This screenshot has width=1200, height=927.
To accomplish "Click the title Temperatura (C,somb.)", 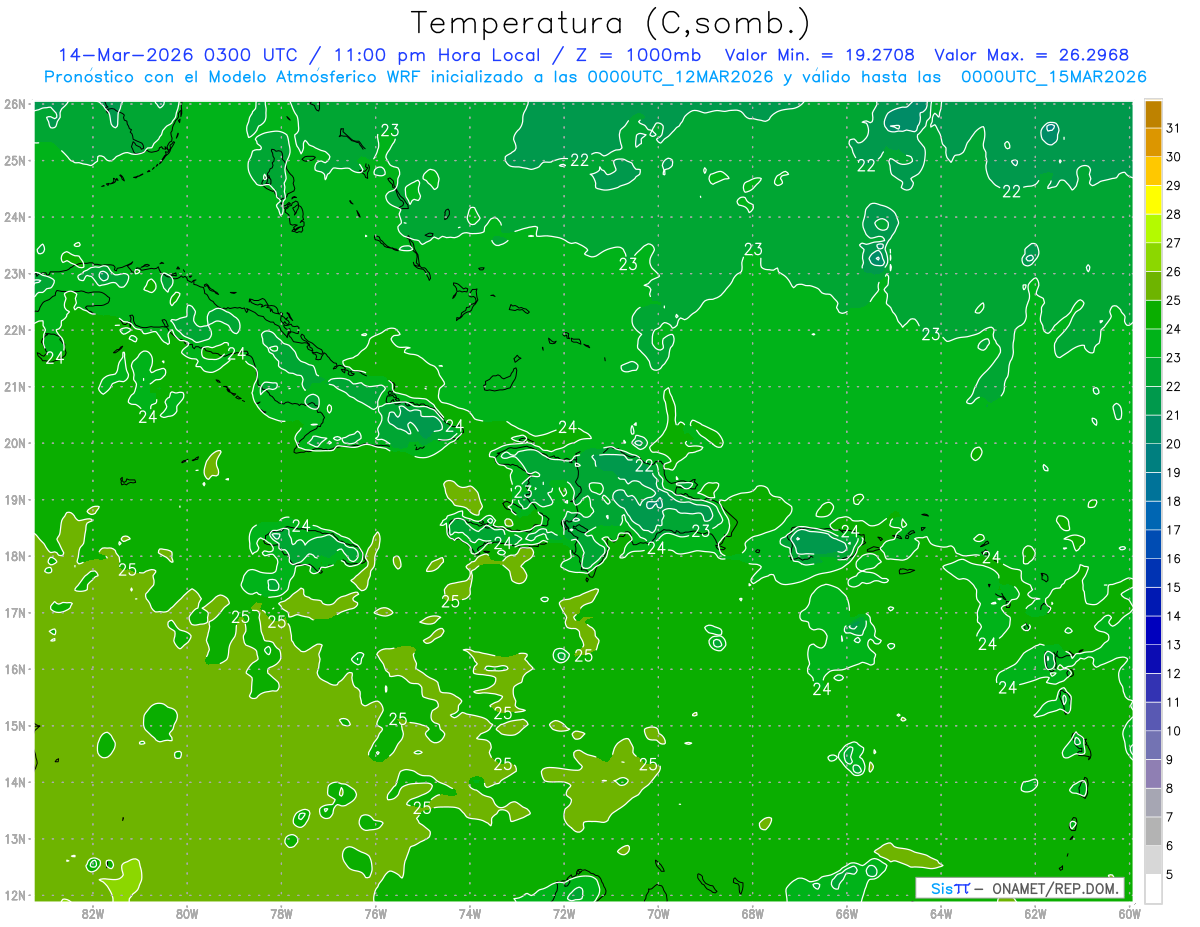I will point(611,22).
